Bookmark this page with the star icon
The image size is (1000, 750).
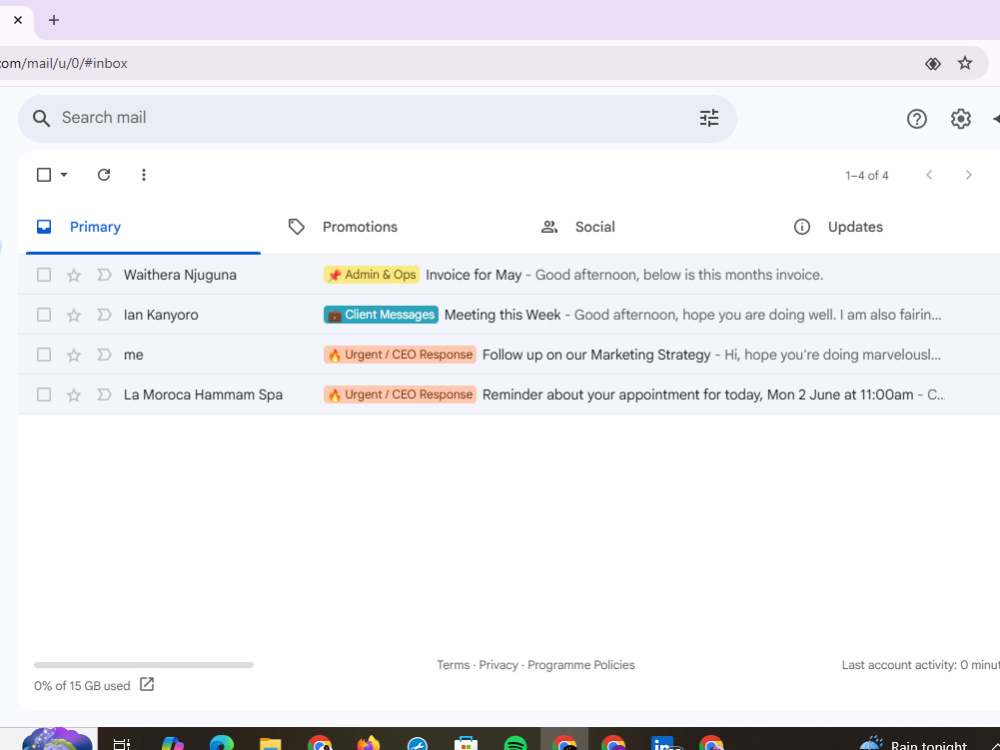965,63
